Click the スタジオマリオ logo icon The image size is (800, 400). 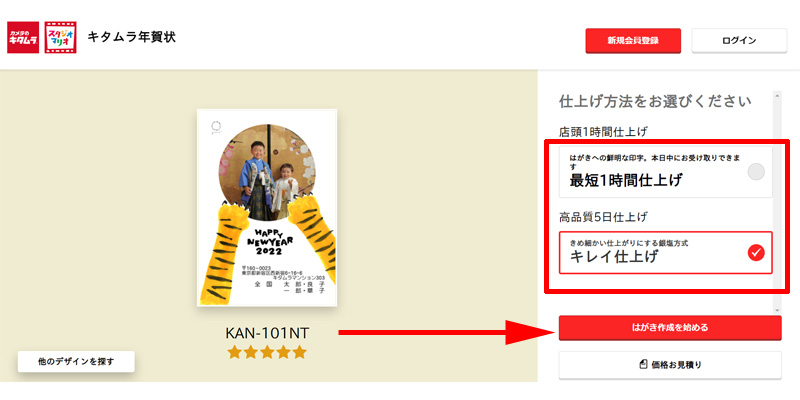coord(61,37)
